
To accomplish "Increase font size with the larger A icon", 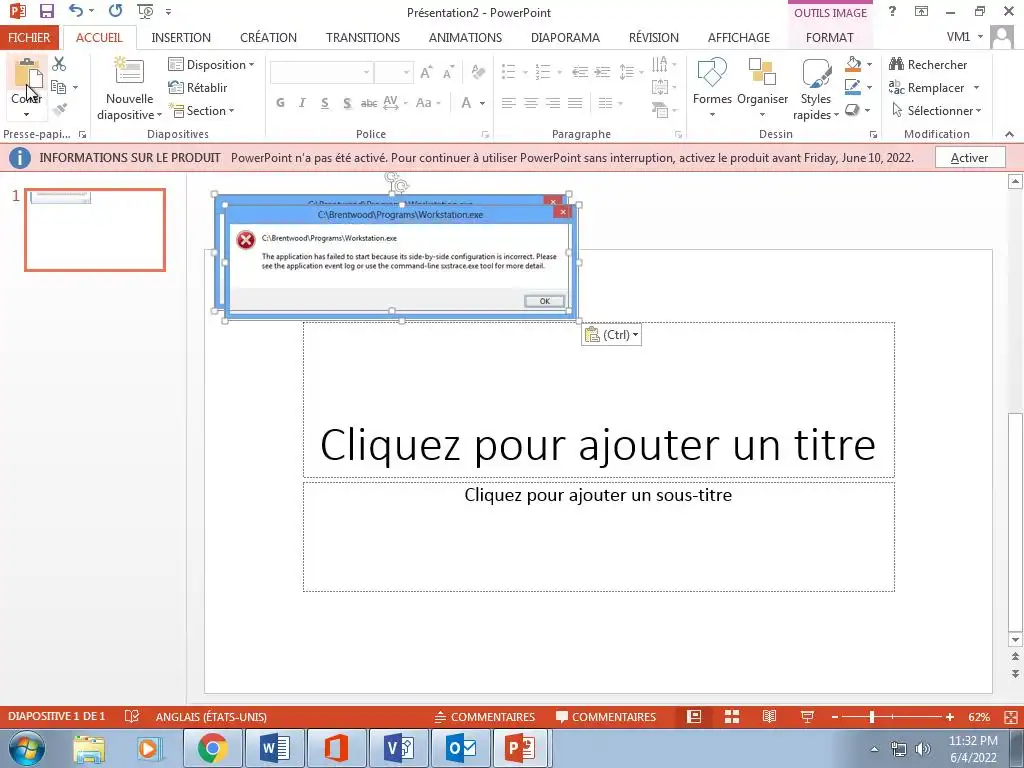I will click(426, 72).
